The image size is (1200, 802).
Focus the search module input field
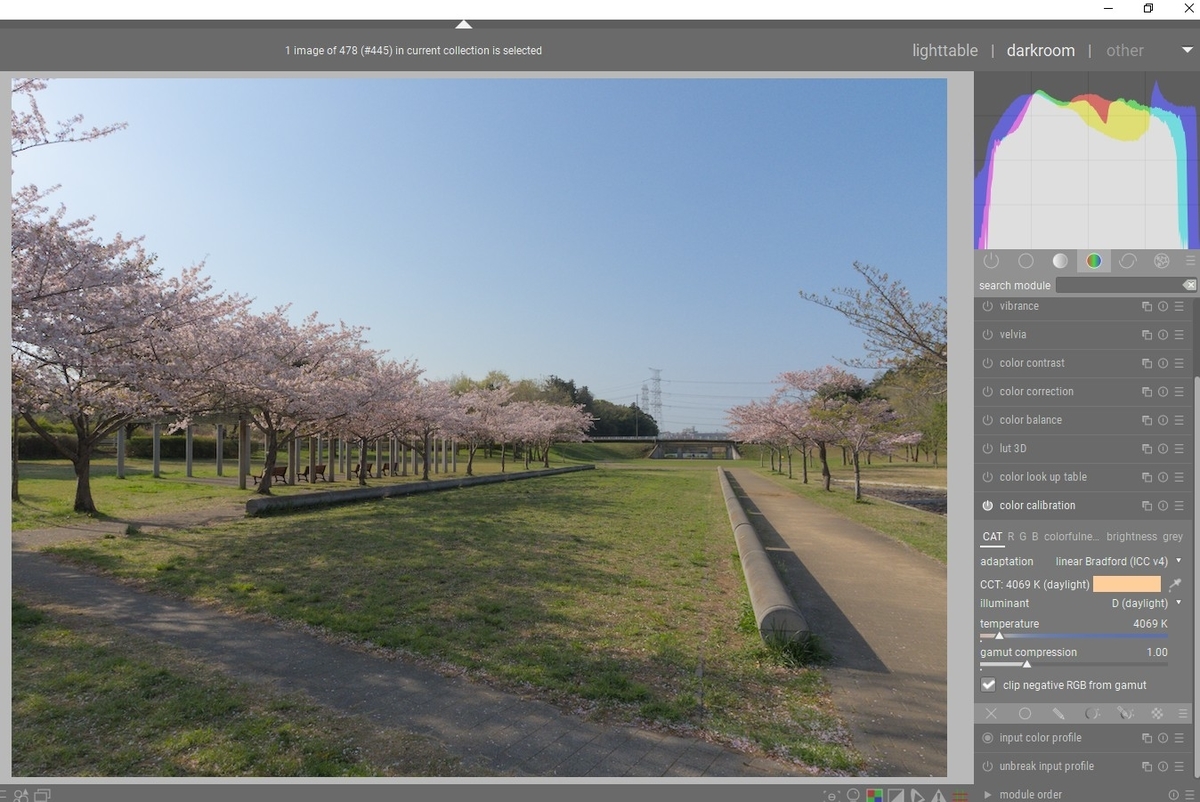tap(1118, 285)
